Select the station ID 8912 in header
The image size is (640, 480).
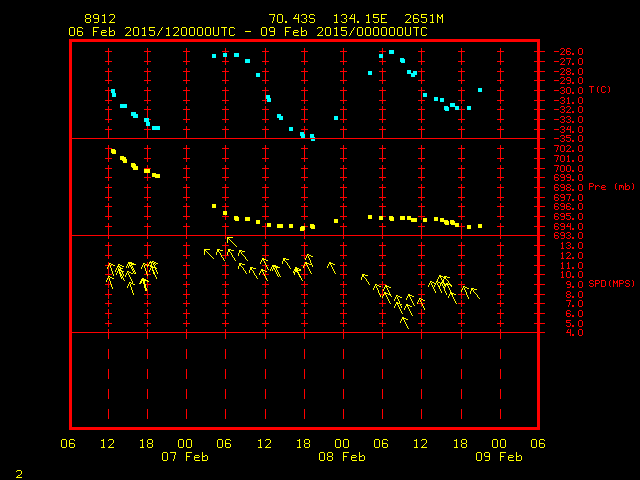click(100, 19)
